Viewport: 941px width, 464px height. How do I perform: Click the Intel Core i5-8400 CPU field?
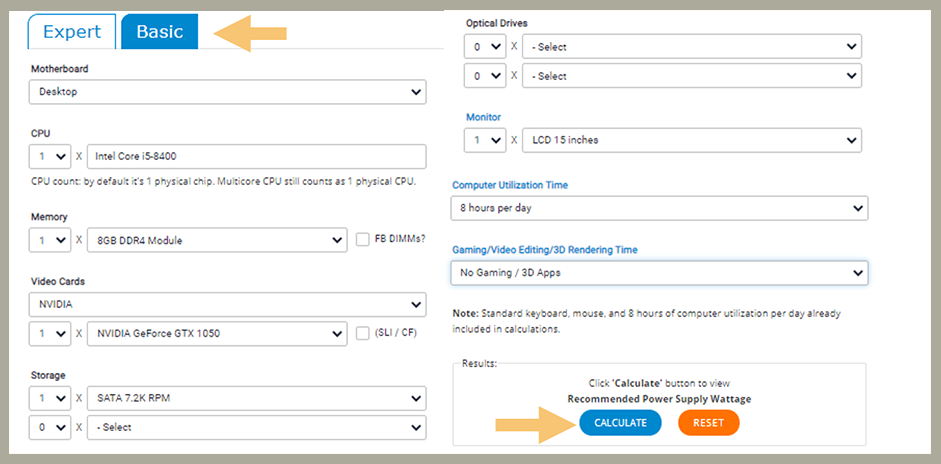click(257, 157)
